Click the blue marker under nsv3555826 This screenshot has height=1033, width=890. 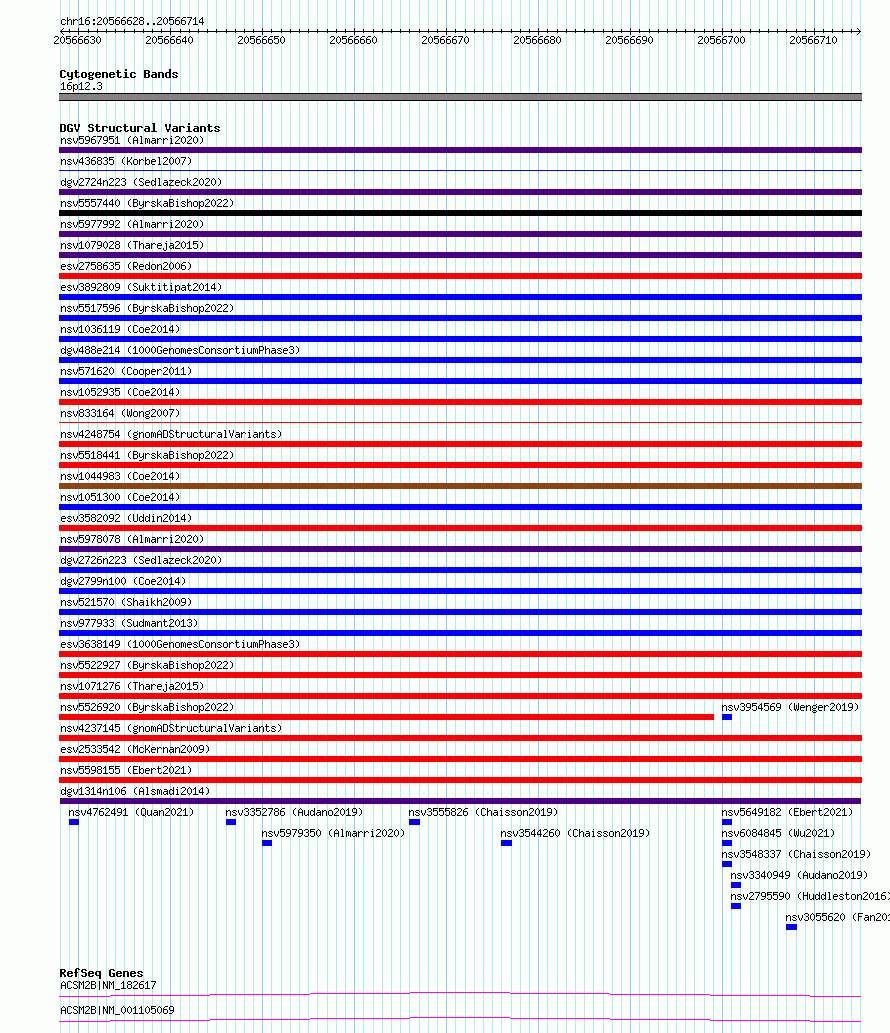[x=414, y=822]
